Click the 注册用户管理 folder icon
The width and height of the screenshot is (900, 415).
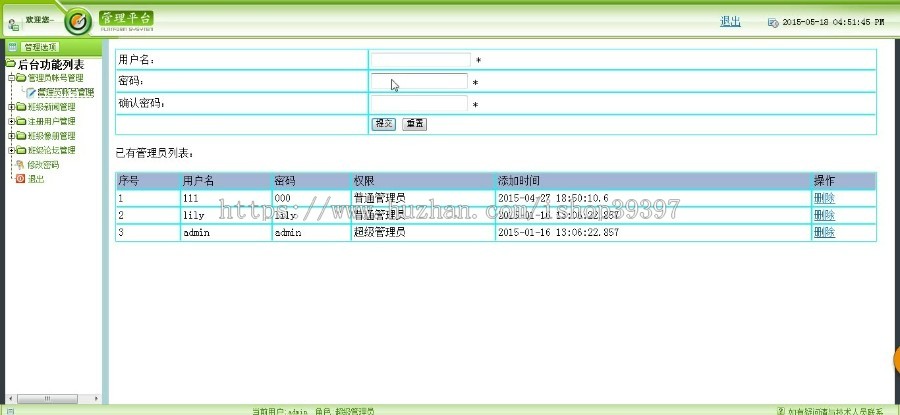(x=21, y=121)
